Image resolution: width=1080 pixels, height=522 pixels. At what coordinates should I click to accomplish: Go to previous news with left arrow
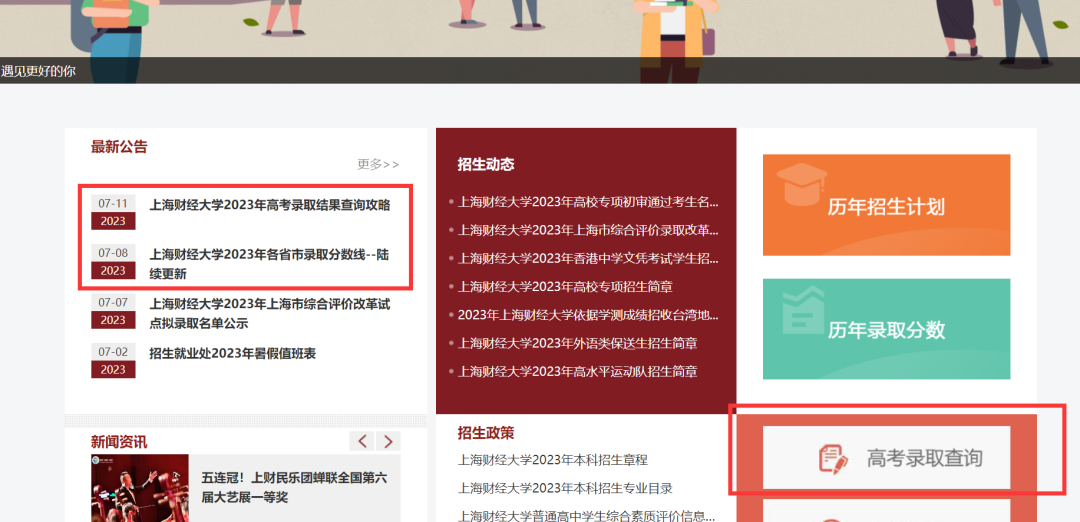coord(362,441)
